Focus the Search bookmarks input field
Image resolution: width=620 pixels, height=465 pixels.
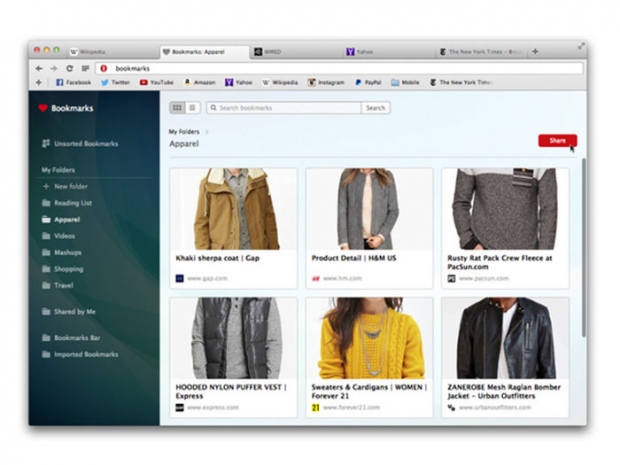(x=288, y=107)
